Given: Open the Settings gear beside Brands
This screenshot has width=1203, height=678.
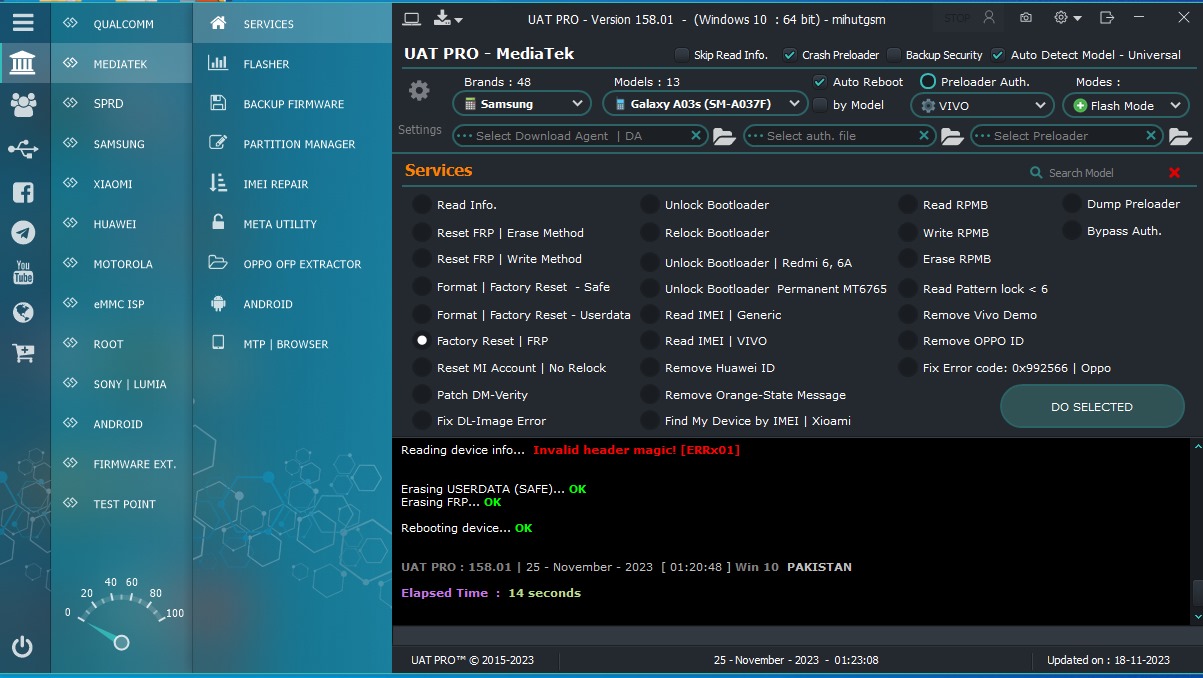Looking at the screenshot, I should click(x=419, y=91).
